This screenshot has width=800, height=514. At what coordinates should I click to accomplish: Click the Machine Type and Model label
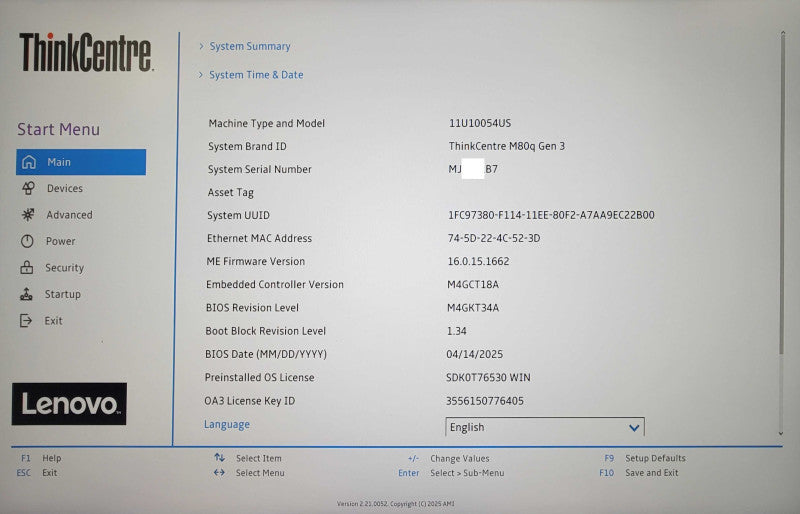(x=266, y=123)
